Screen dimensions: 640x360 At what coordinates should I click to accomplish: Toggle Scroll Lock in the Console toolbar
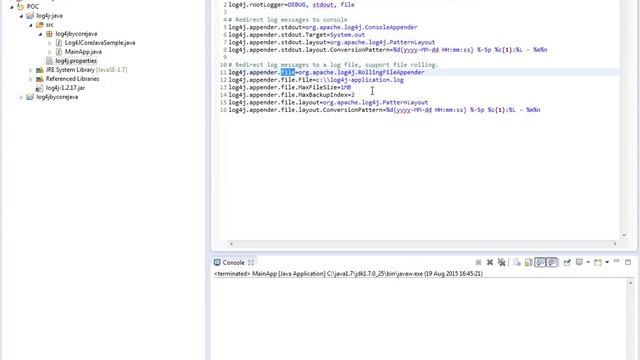529,262
